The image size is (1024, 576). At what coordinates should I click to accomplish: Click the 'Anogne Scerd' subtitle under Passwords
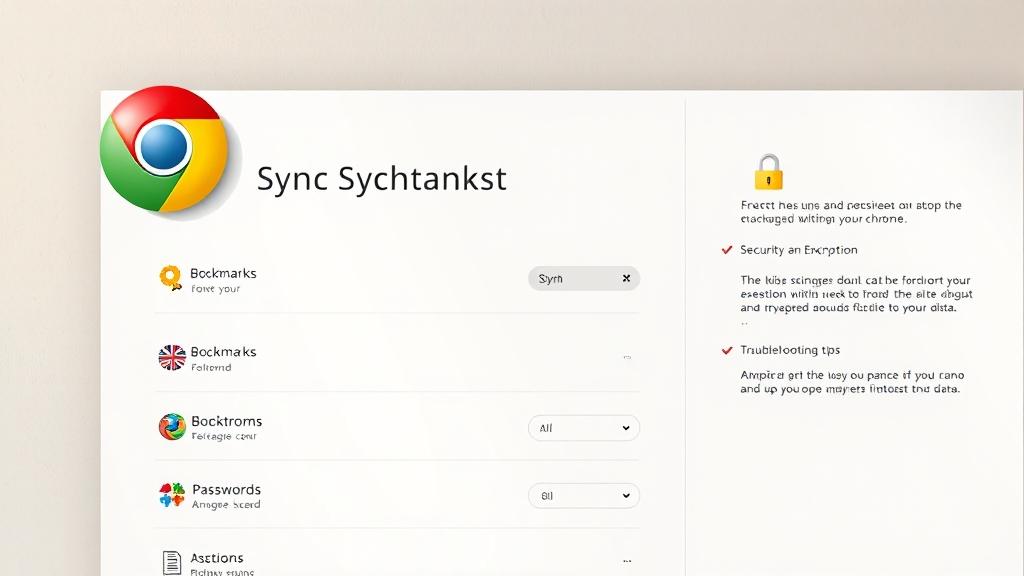point(226,504)
